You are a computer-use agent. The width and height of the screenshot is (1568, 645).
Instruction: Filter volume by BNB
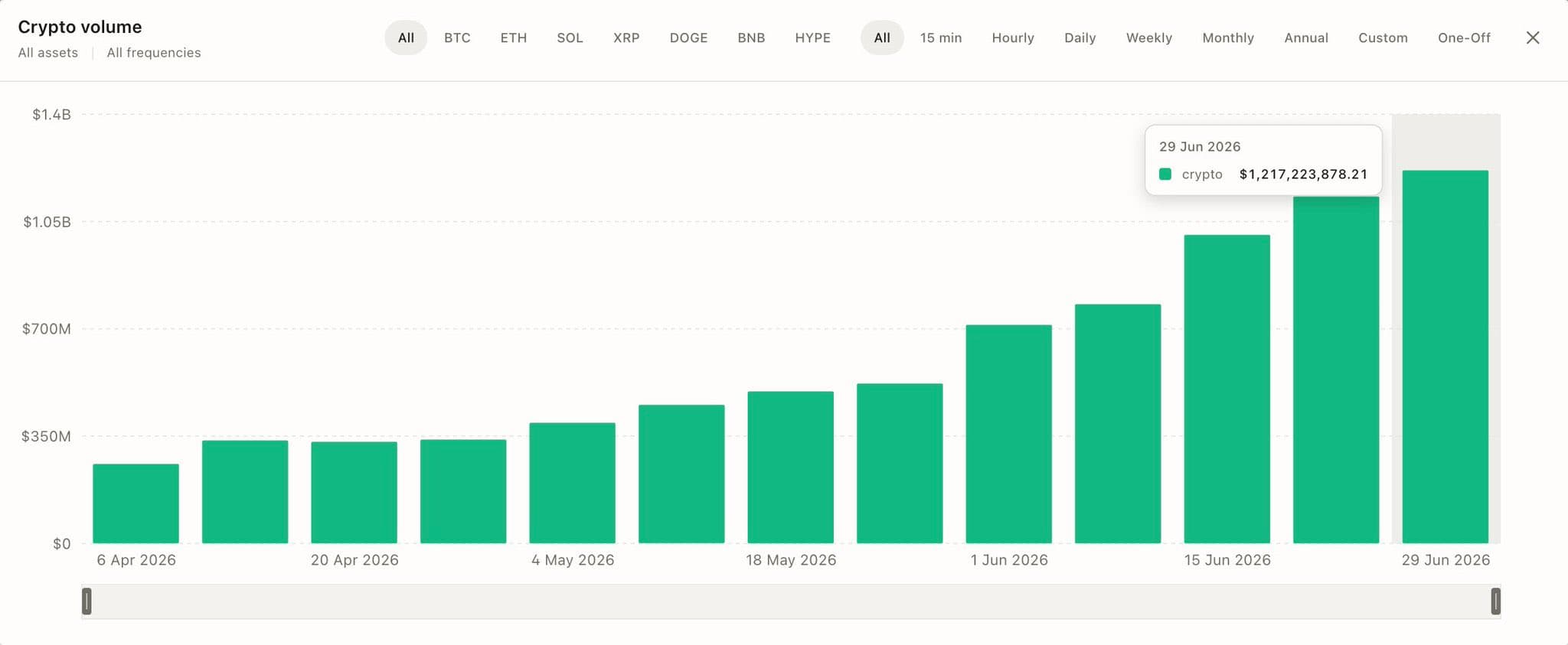(751, 37)
